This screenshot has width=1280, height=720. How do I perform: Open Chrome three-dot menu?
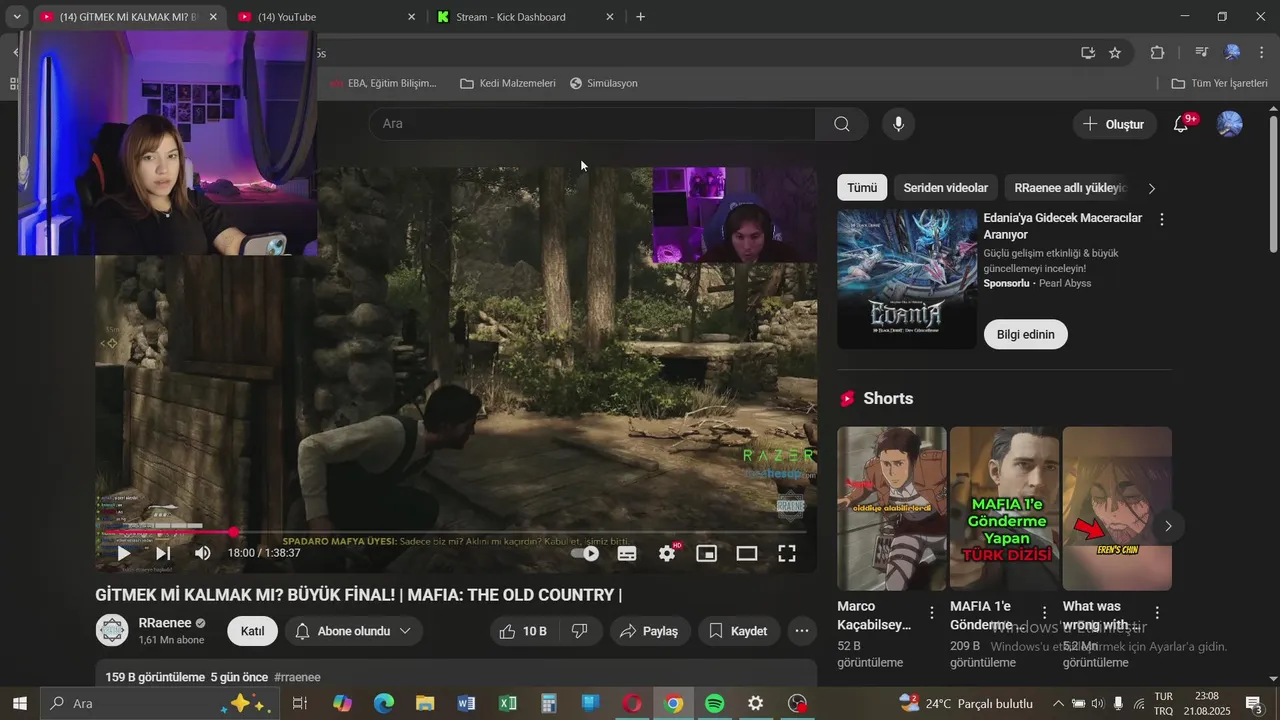[1261, 53]
